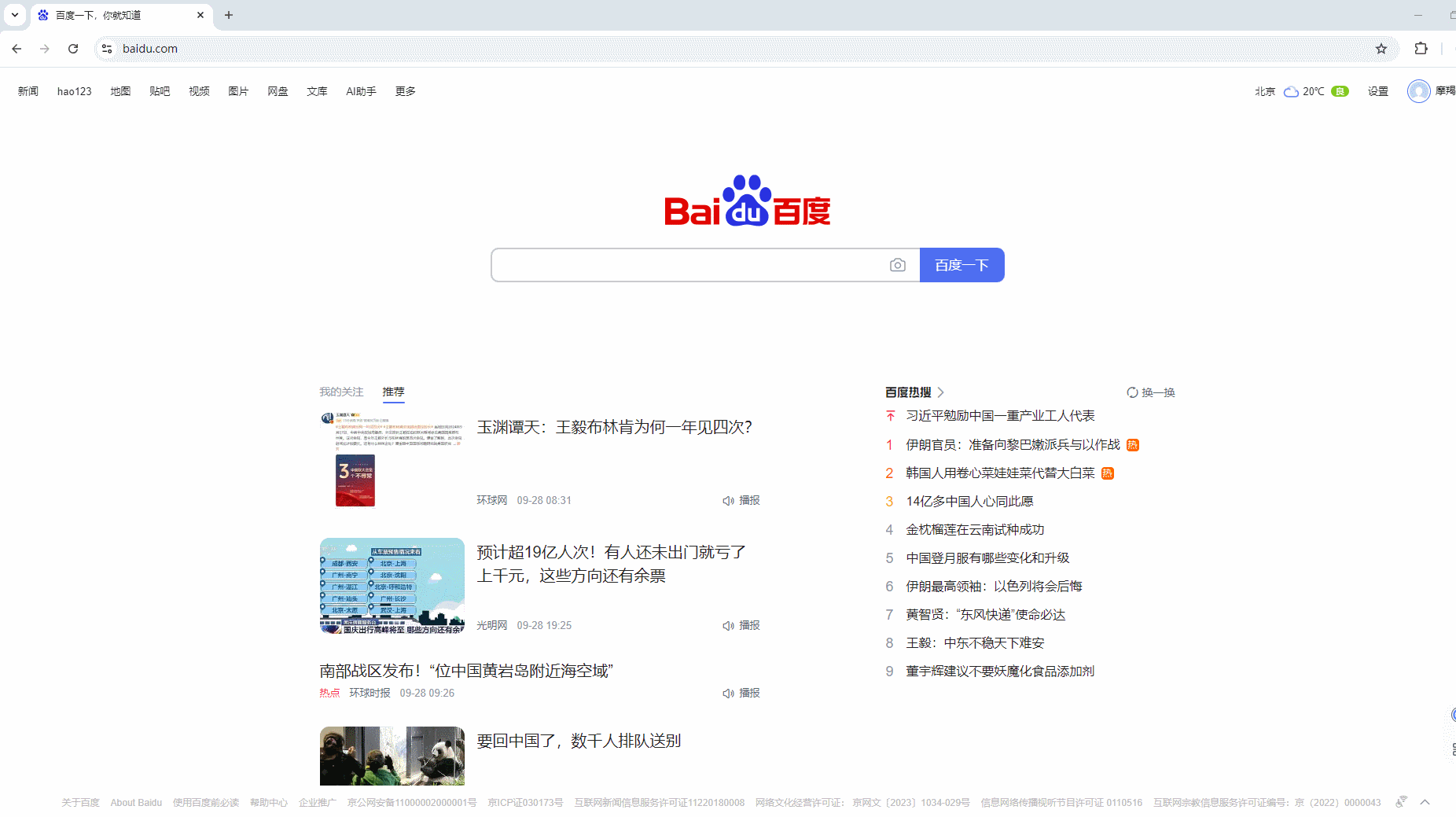
Task: Open the AI助手 navigation link
Action: [361, 91]
